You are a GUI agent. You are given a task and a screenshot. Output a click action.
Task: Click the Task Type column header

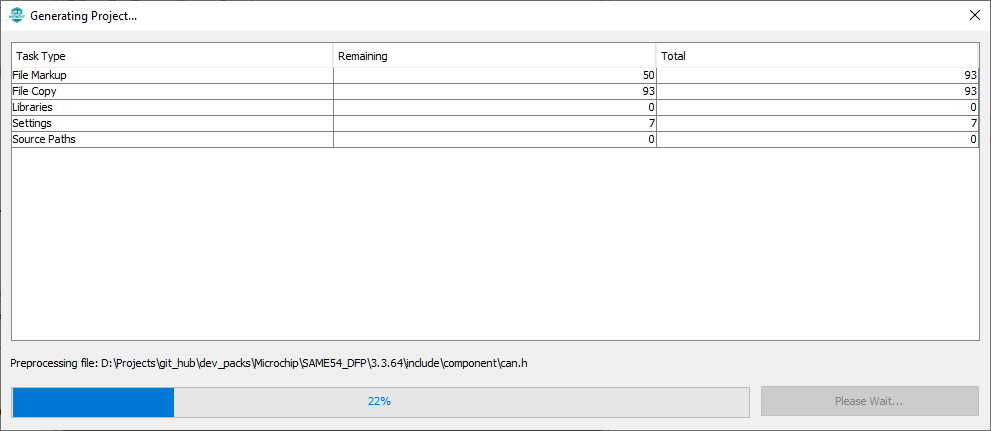(173, 56)
